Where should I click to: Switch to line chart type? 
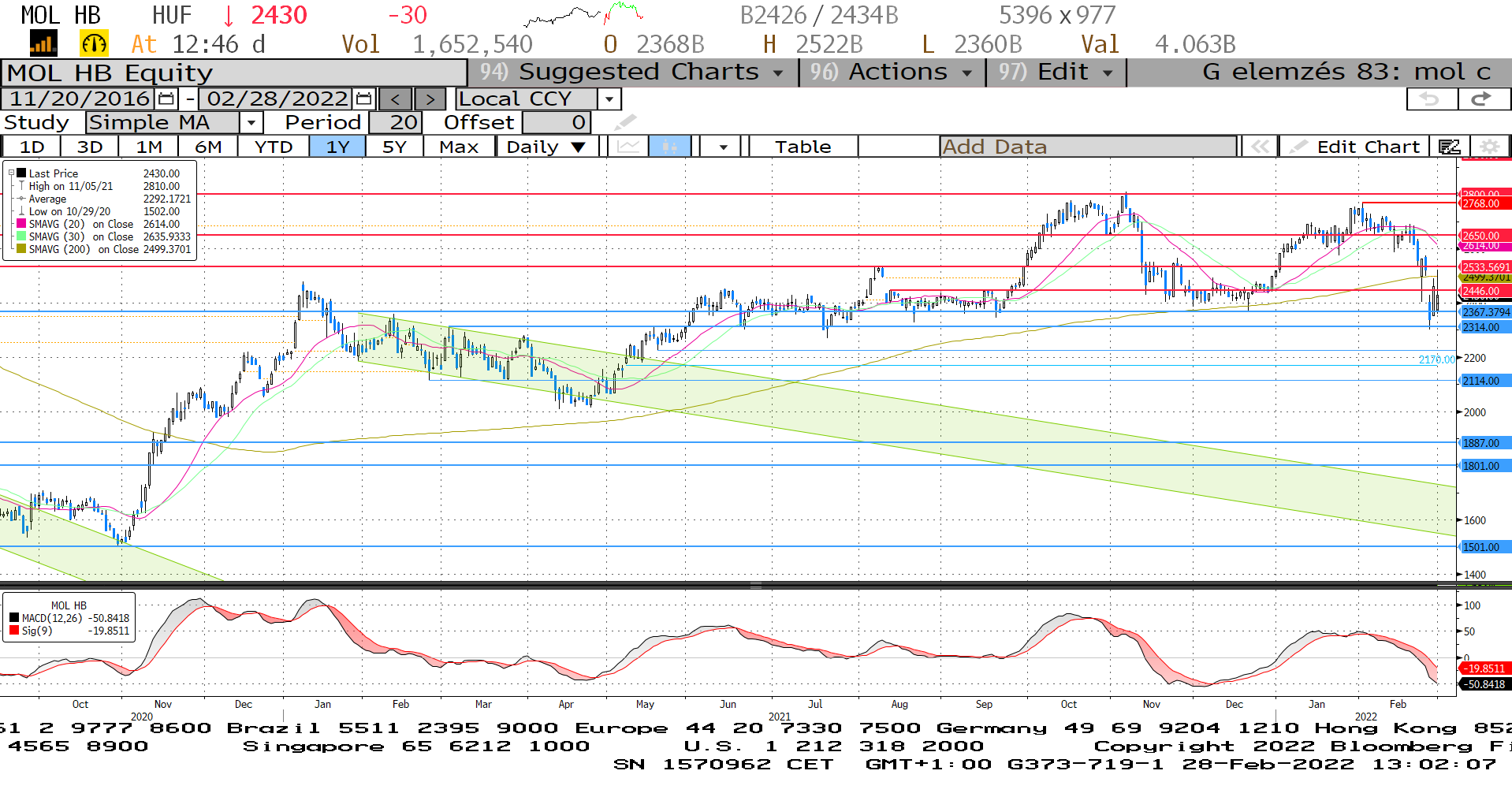point(628,147)
